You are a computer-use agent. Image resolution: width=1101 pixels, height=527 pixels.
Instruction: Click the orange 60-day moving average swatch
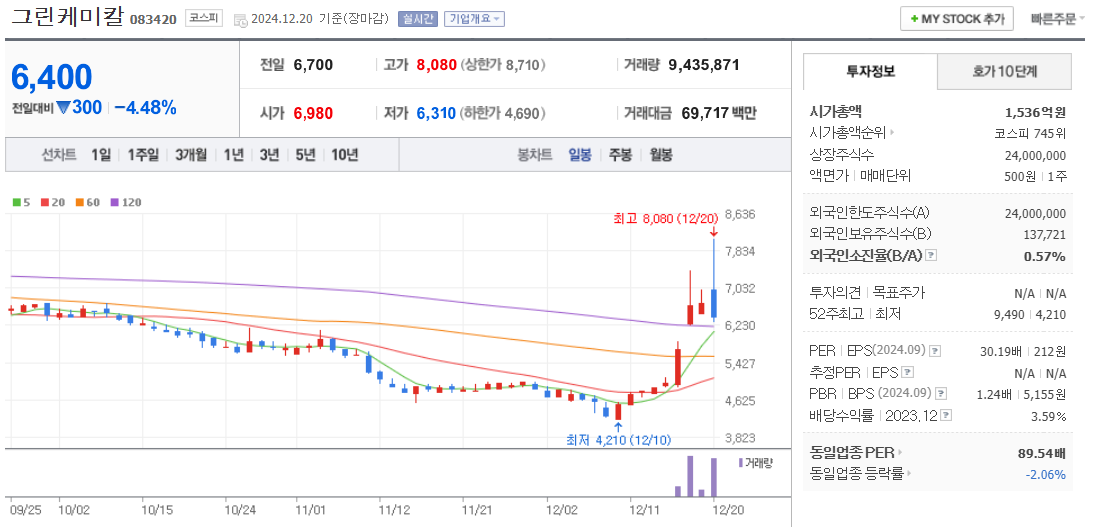click(x=79, y=202)
